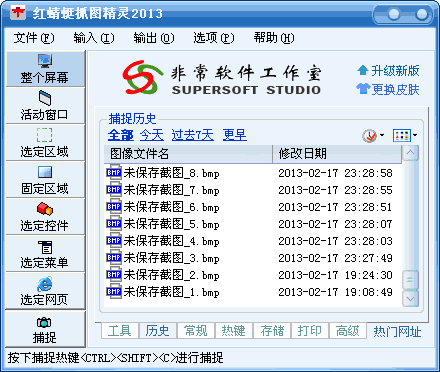440x372 pixels.
Task: Click the BMP icon of 未保存截图_3.bmp
Action: (x=114, y=258)
